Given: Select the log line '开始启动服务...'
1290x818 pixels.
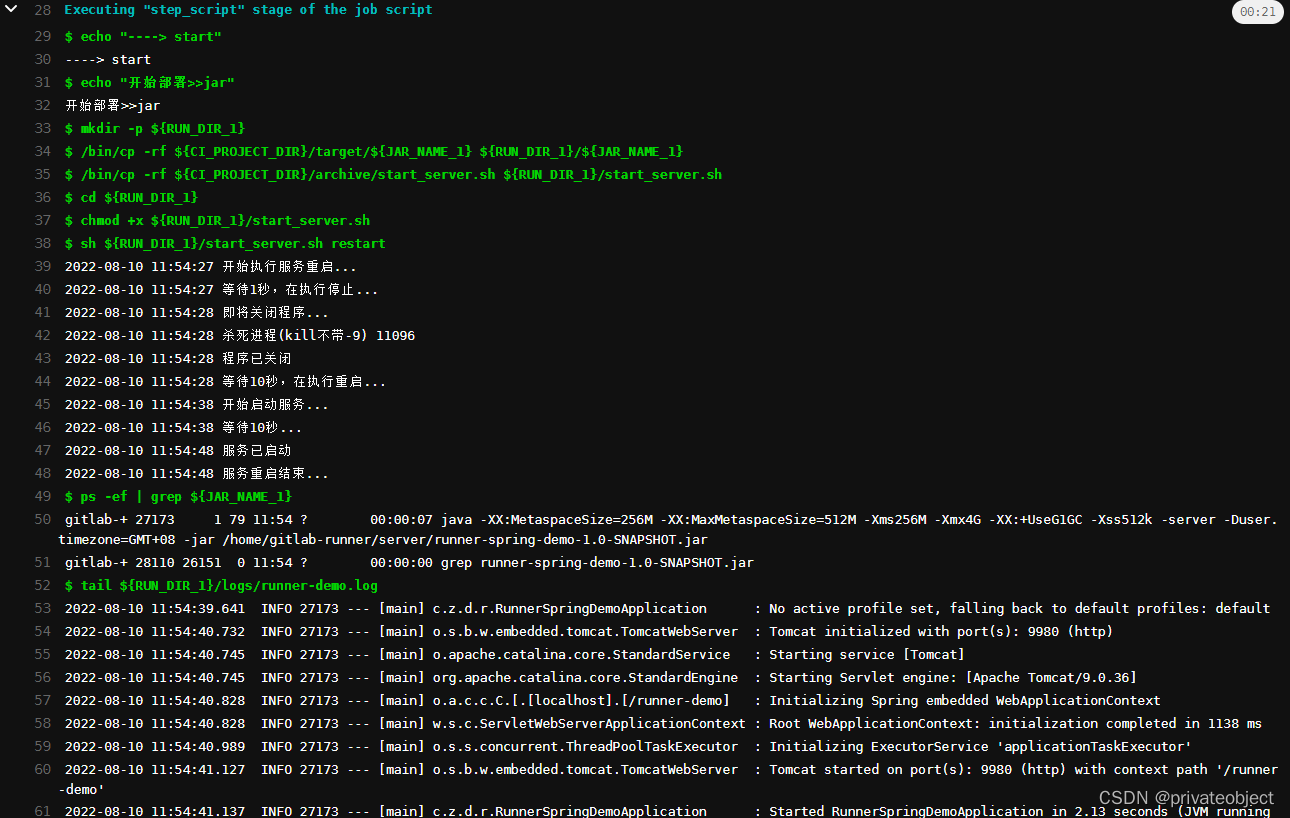Looking at the screenshot, I should pyautogui.click(x=197, y=404).
